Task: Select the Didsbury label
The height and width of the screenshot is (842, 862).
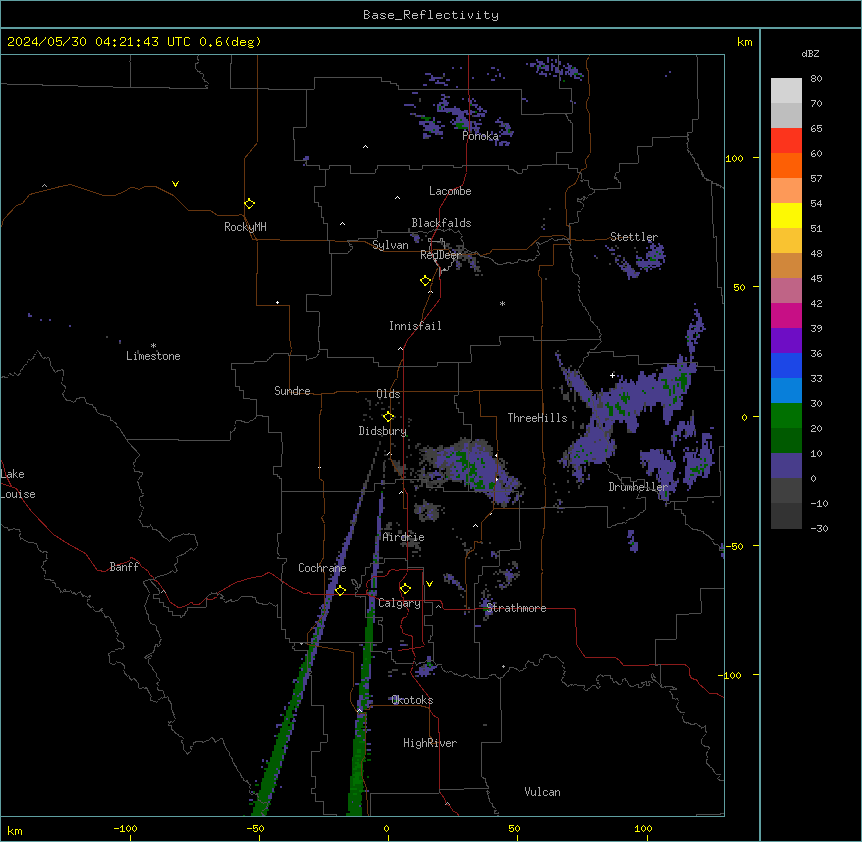Action: pos(383,431)
